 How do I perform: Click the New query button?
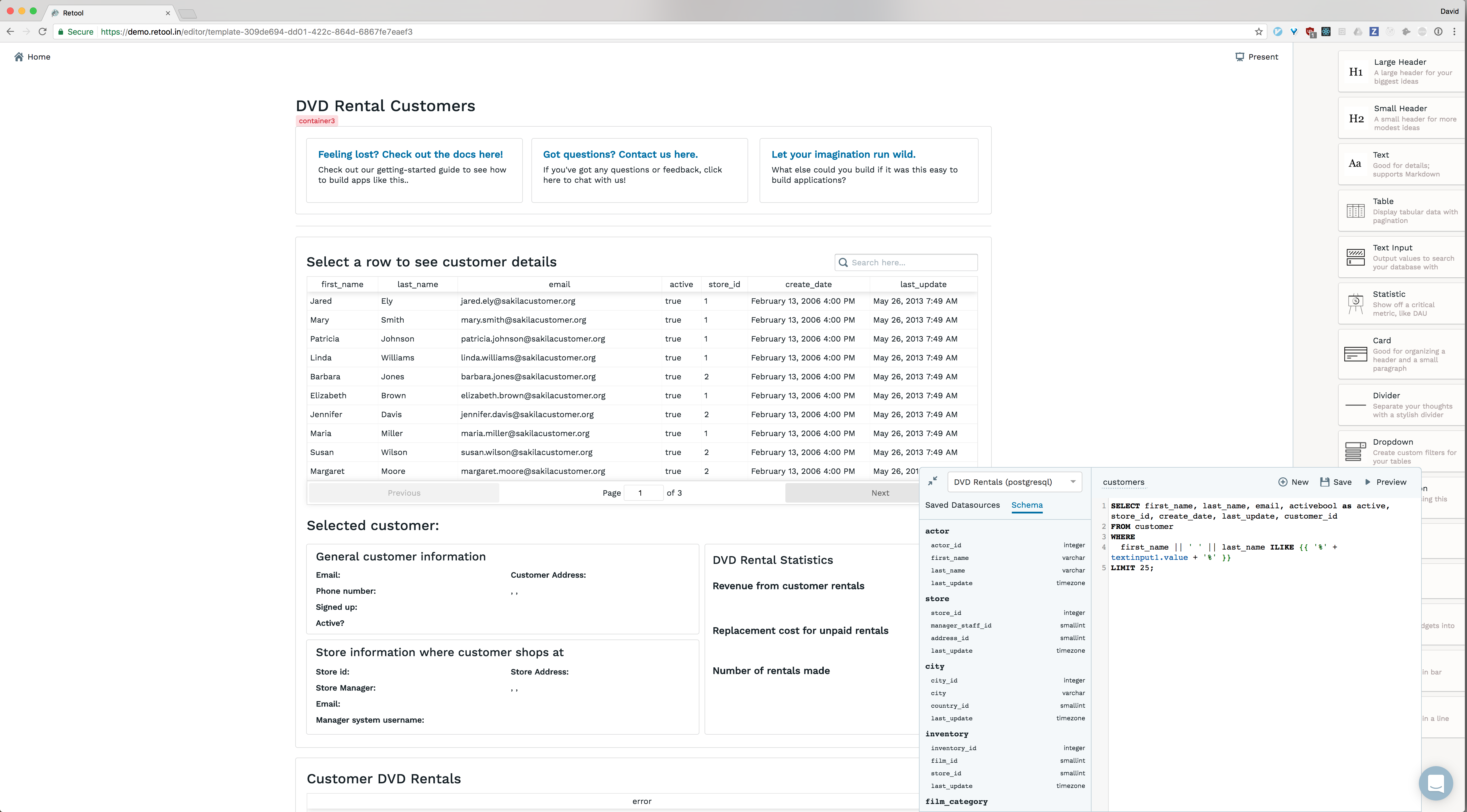coord(1293,482)
